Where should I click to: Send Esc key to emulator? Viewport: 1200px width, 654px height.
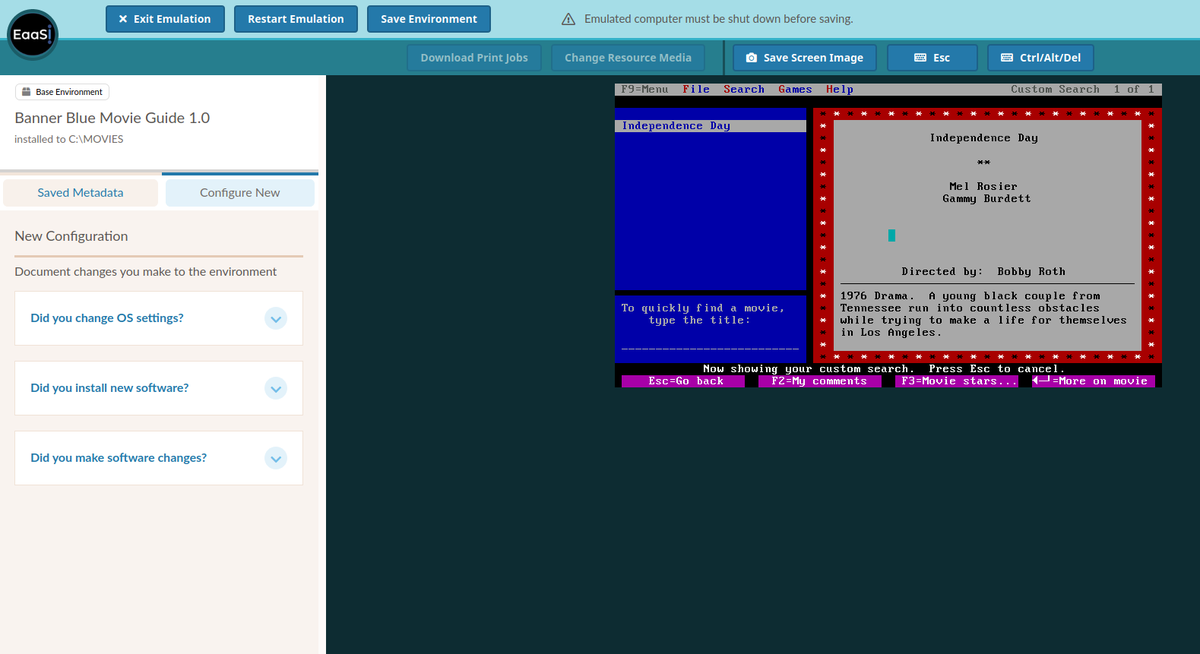932,58
